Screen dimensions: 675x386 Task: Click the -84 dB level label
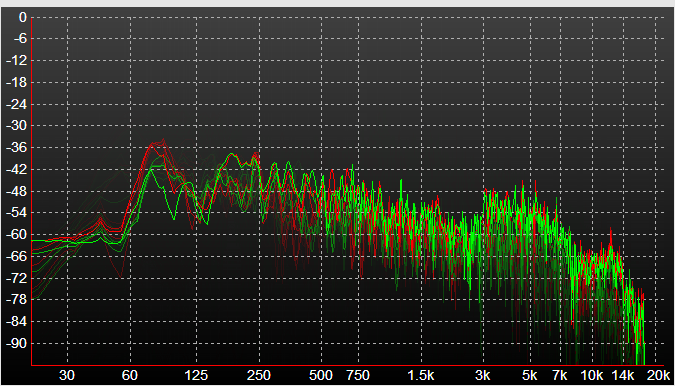click(x=16, y=321)
